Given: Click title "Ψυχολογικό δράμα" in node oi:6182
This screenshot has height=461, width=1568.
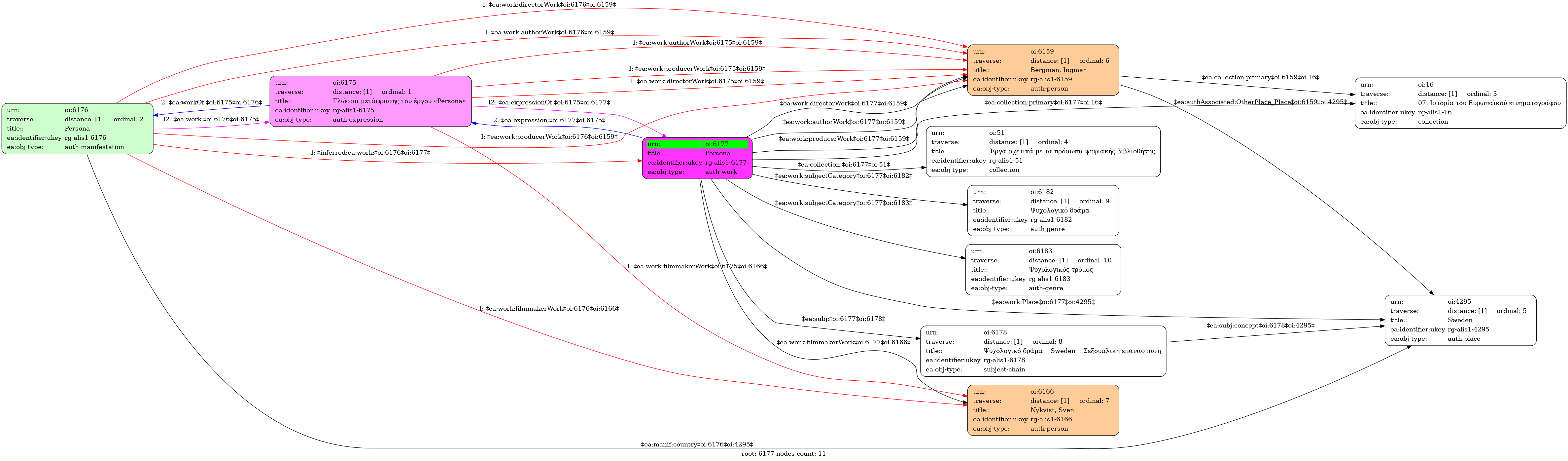Looking at the screenshot, I should coord(1059,211).
